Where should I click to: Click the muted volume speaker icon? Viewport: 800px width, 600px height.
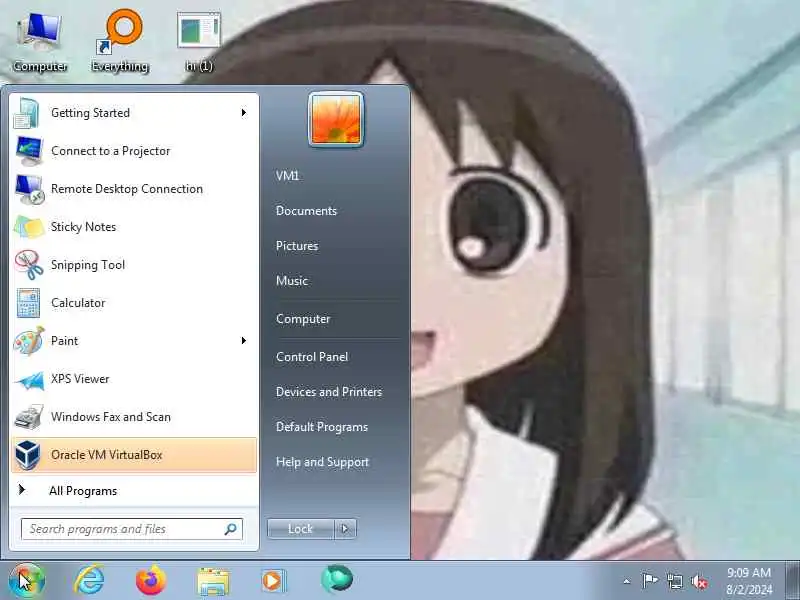(699, 581)
